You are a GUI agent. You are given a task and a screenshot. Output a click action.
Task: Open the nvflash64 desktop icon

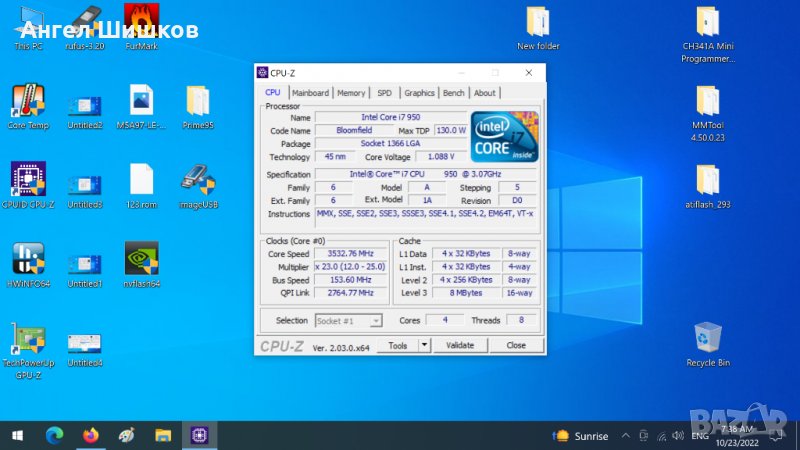[x=140, y=259]
